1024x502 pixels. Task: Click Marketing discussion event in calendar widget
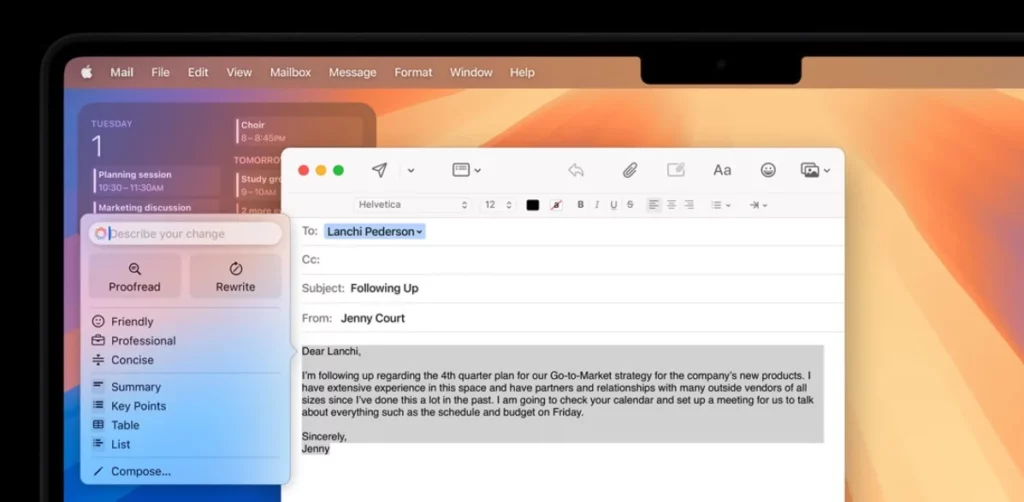coord(157,208)
